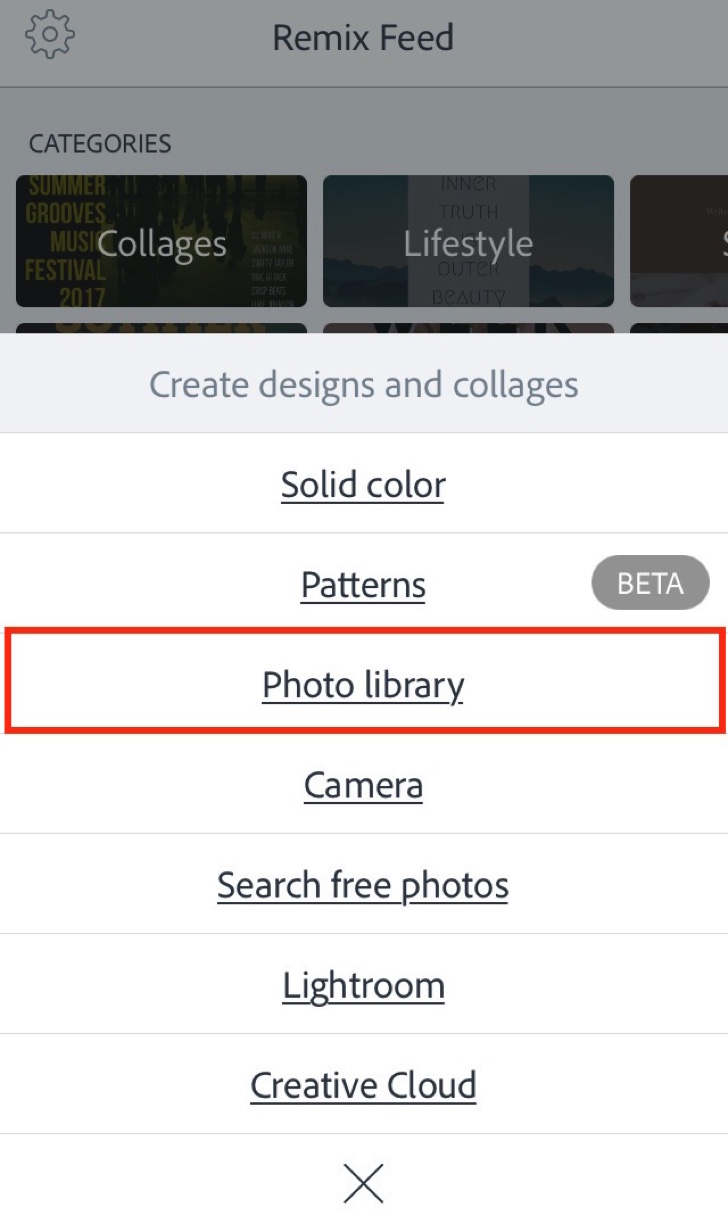Tap the partially visible category tile at right edge

[x=680, y=241]
